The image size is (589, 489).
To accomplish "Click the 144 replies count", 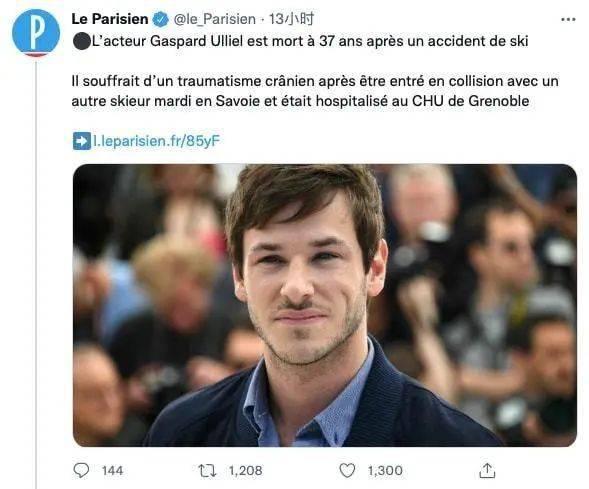I will 112,471.
